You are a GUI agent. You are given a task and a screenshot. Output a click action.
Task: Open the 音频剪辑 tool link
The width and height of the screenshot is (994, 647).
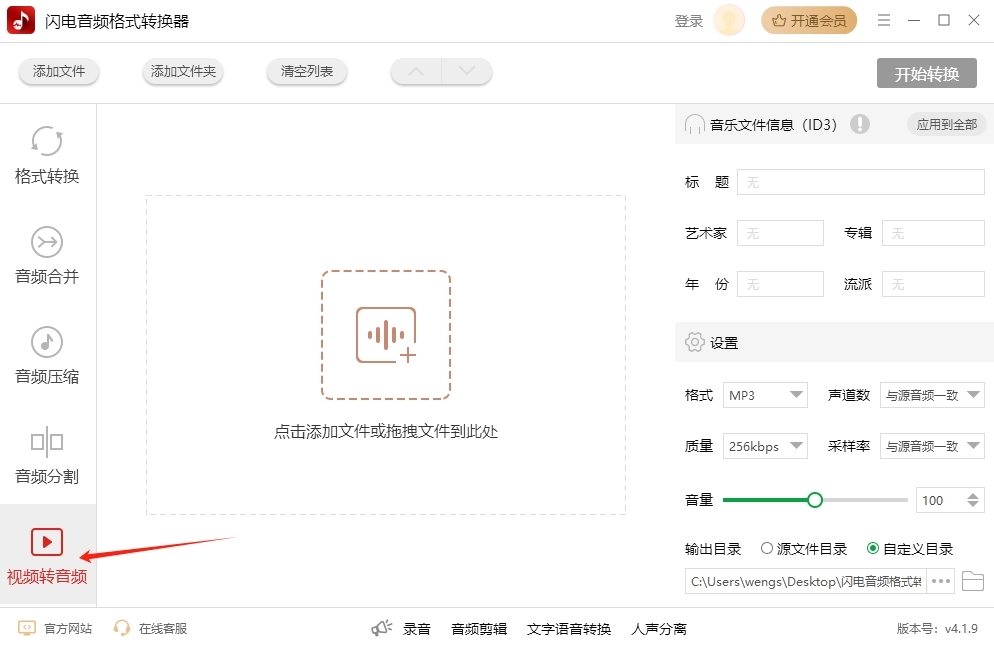pyautogui.click(x=479, y=629)
